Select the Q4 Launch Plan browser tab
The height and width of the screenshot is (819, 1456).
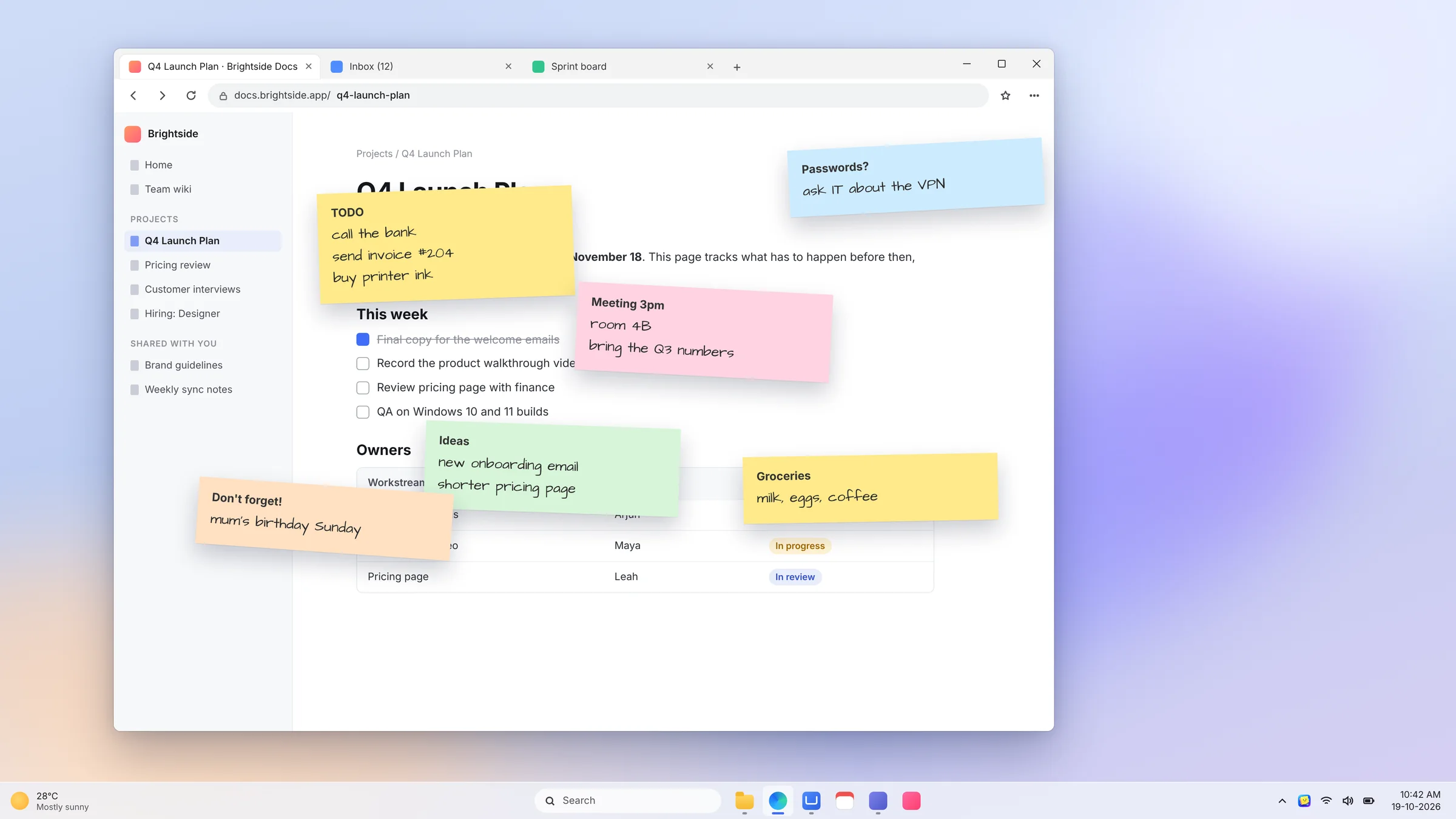[220, 66]
